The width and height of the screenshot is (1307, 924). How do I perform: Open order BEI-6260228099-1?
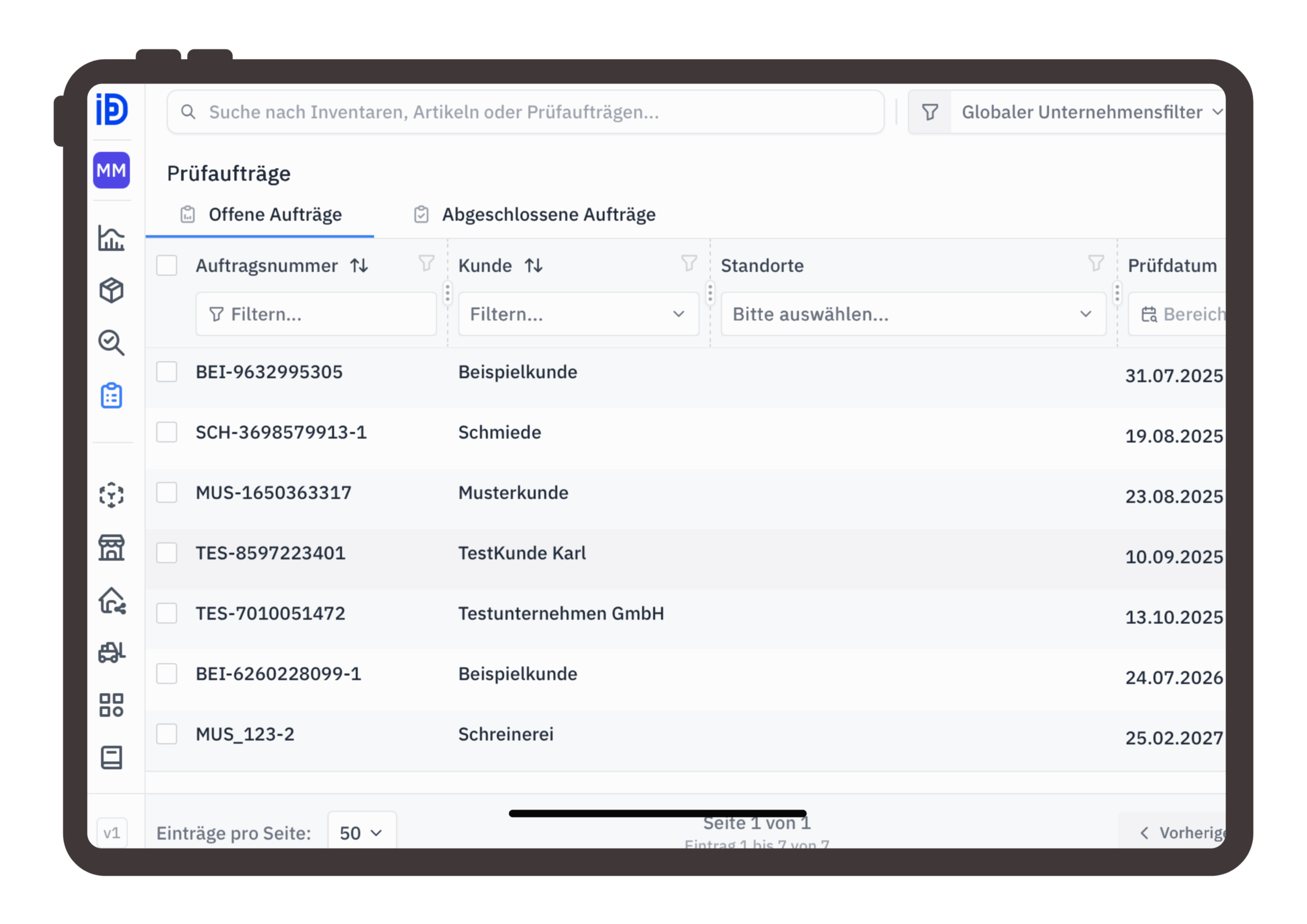(278, 673)
